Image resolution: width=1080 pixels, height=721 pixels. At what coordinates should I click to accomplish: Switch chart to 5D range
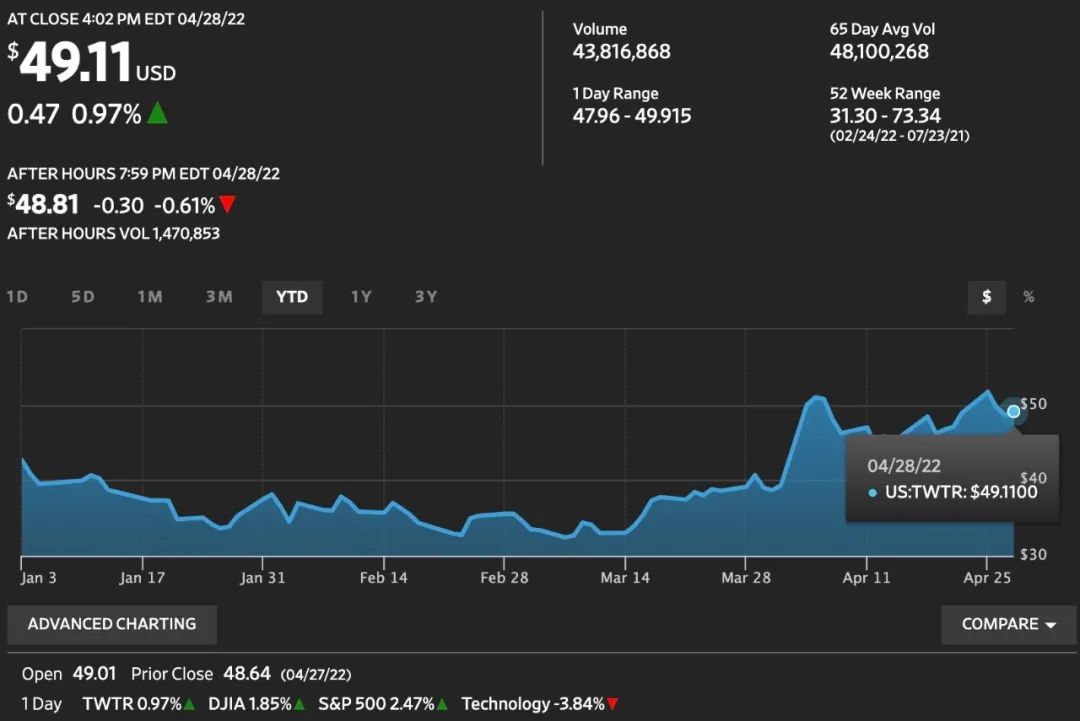(x=83, y=297)
